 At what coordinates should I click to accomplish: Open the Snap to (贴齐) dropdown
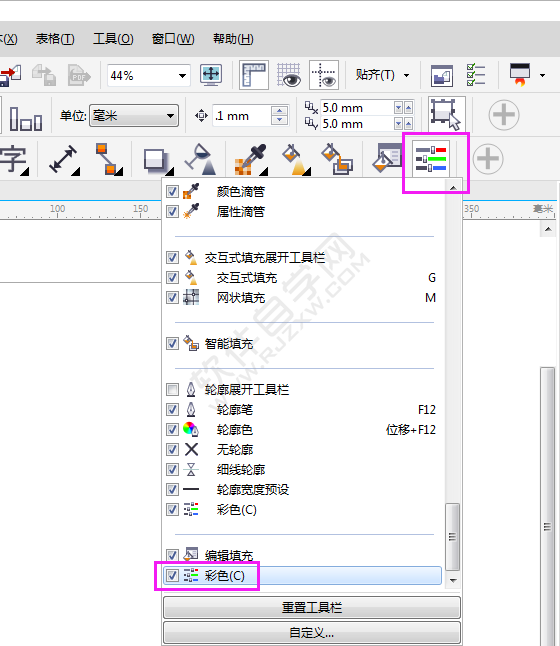[x=382, y=75]
